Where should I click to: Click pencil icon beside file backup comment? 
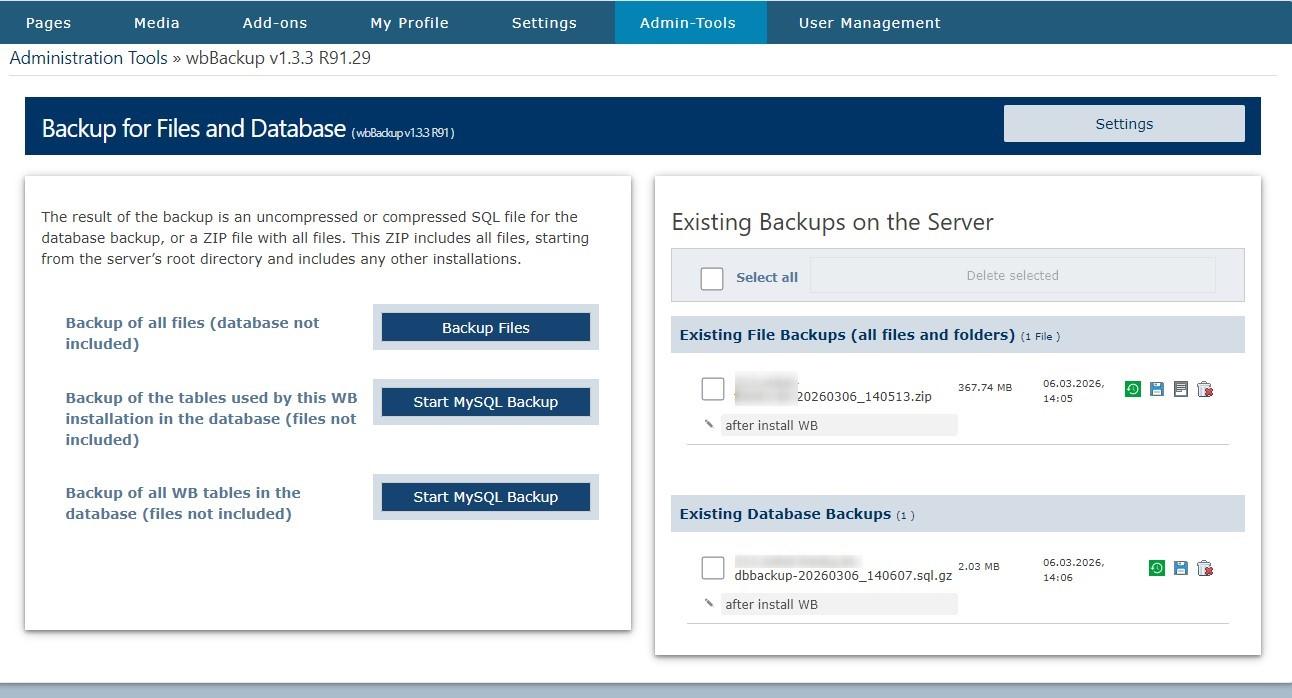click(709, 424)
